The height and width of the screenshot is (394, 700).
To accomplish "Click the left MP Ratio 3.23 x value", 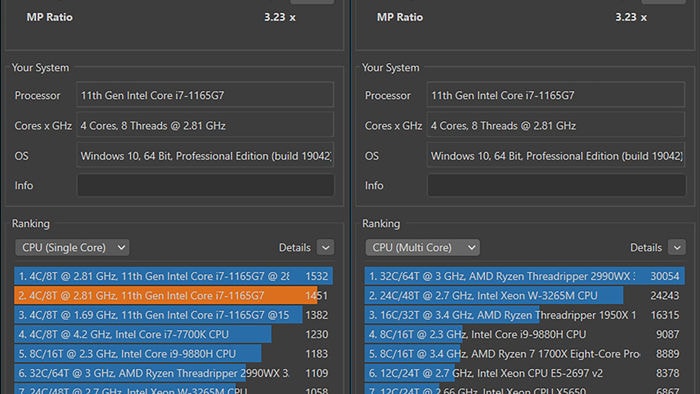I will [x=279, y=17].
